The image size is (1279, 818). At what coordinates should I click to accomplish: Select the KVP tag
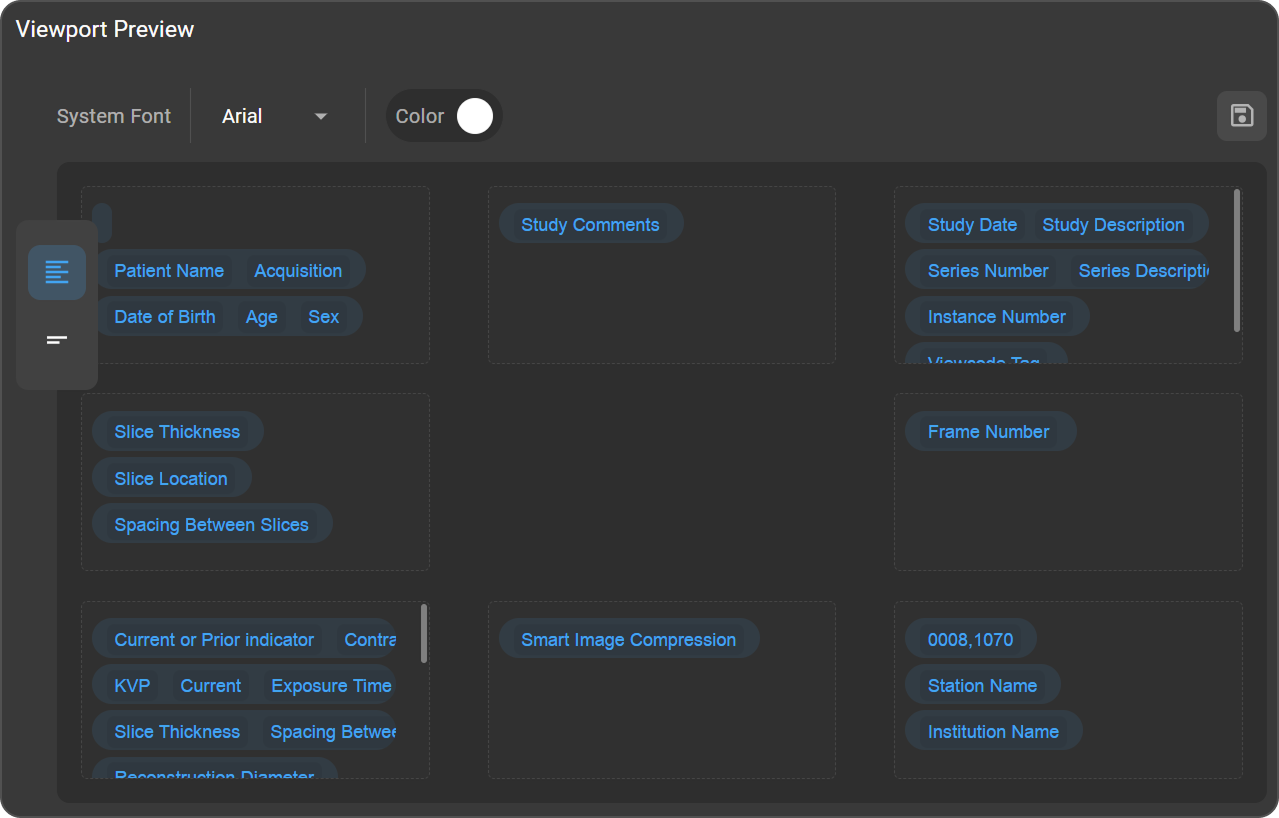(132, 685)
